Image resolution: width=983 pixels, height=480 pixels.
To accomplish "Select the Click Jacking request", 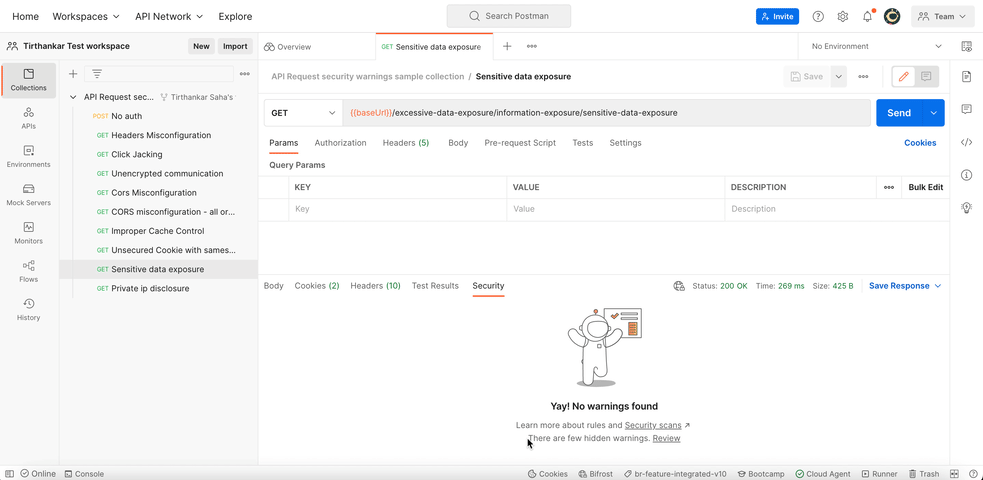I will (137, 154).
